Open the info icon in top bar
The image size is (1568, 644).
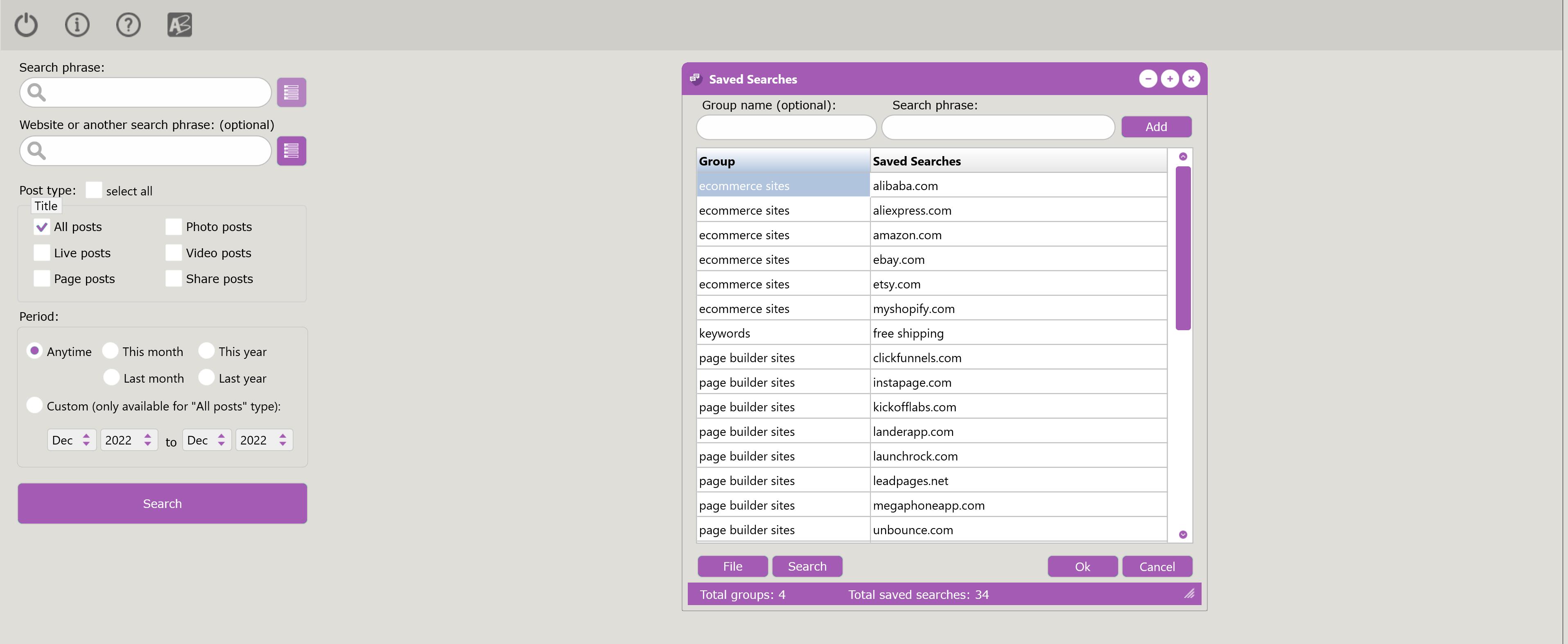pyautogui.click(x=77, y=25)
